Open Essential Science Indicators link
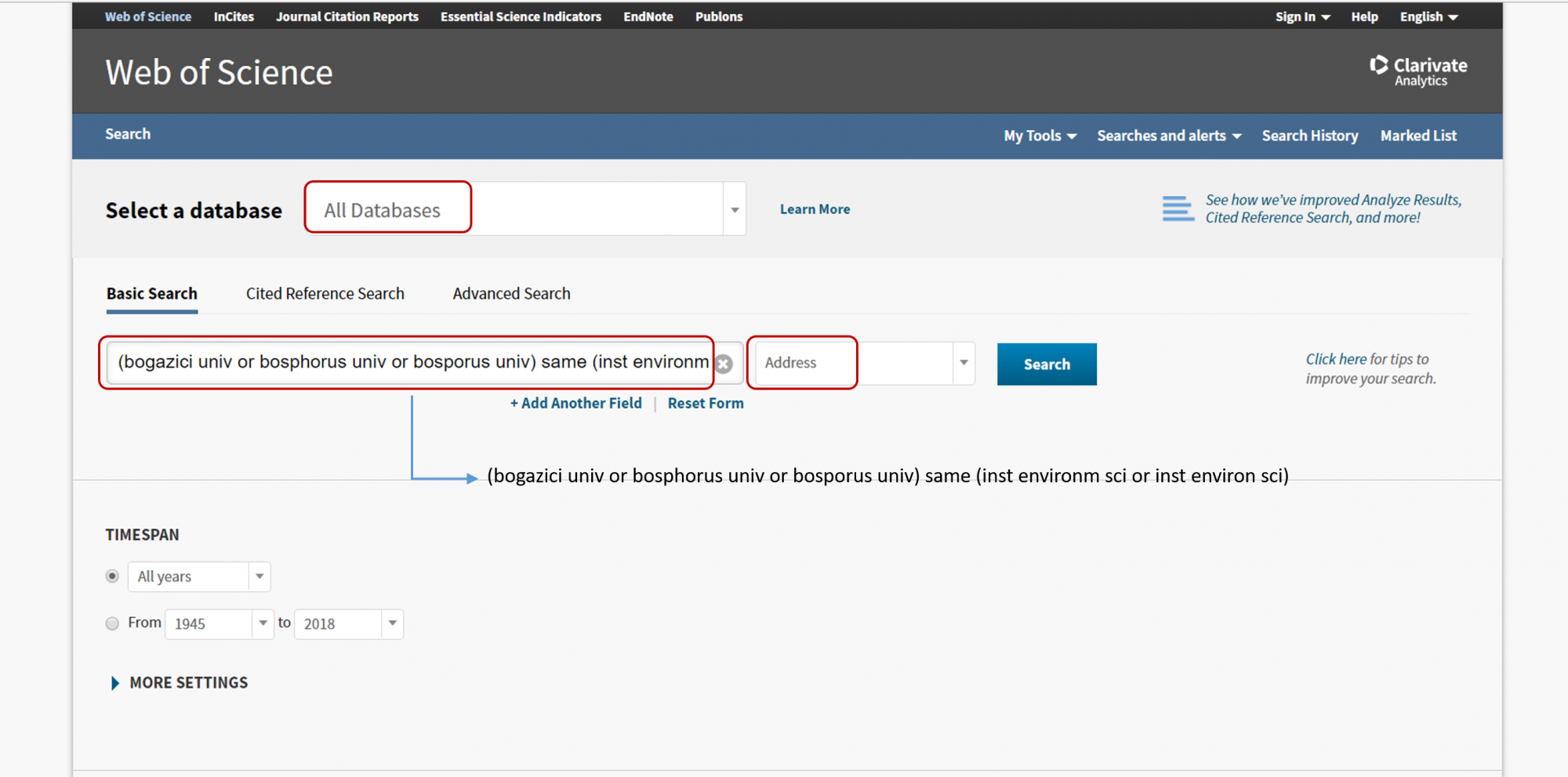This screenshot has height=777, width=1568. coord(521,16)
